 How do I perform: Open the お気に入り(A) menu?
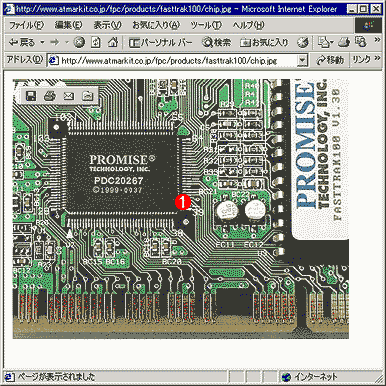156,25
